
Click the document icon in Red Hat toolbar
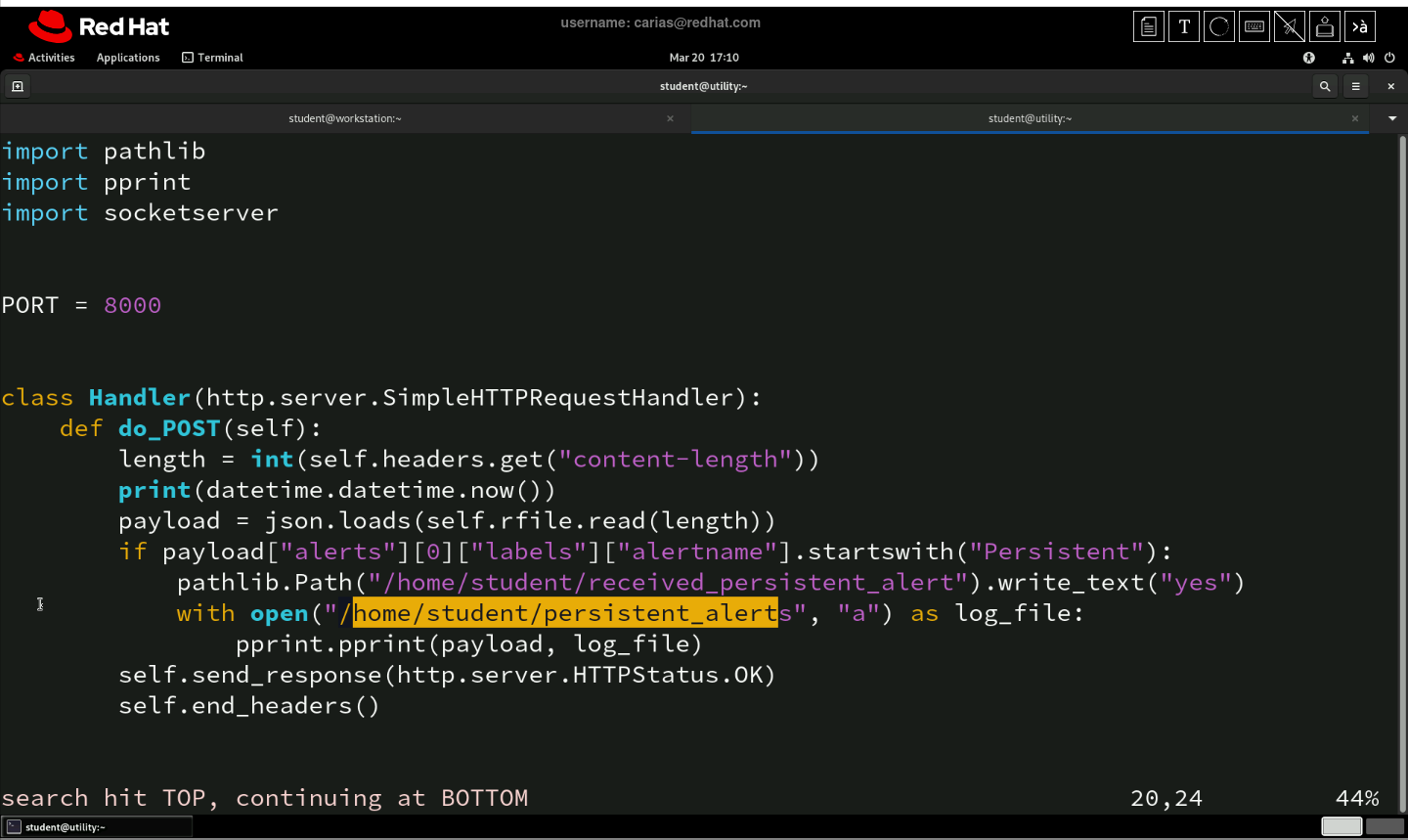[x=1149, y=26]
